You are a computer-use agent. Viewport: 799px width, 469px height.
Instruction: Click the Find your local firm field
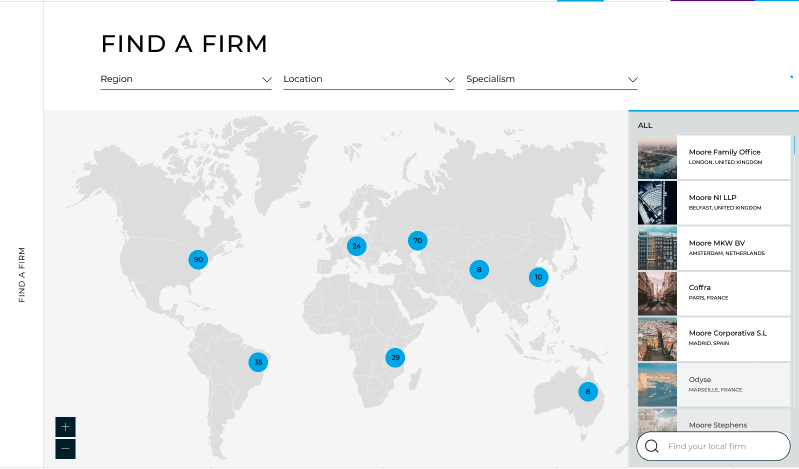(720, 446)
